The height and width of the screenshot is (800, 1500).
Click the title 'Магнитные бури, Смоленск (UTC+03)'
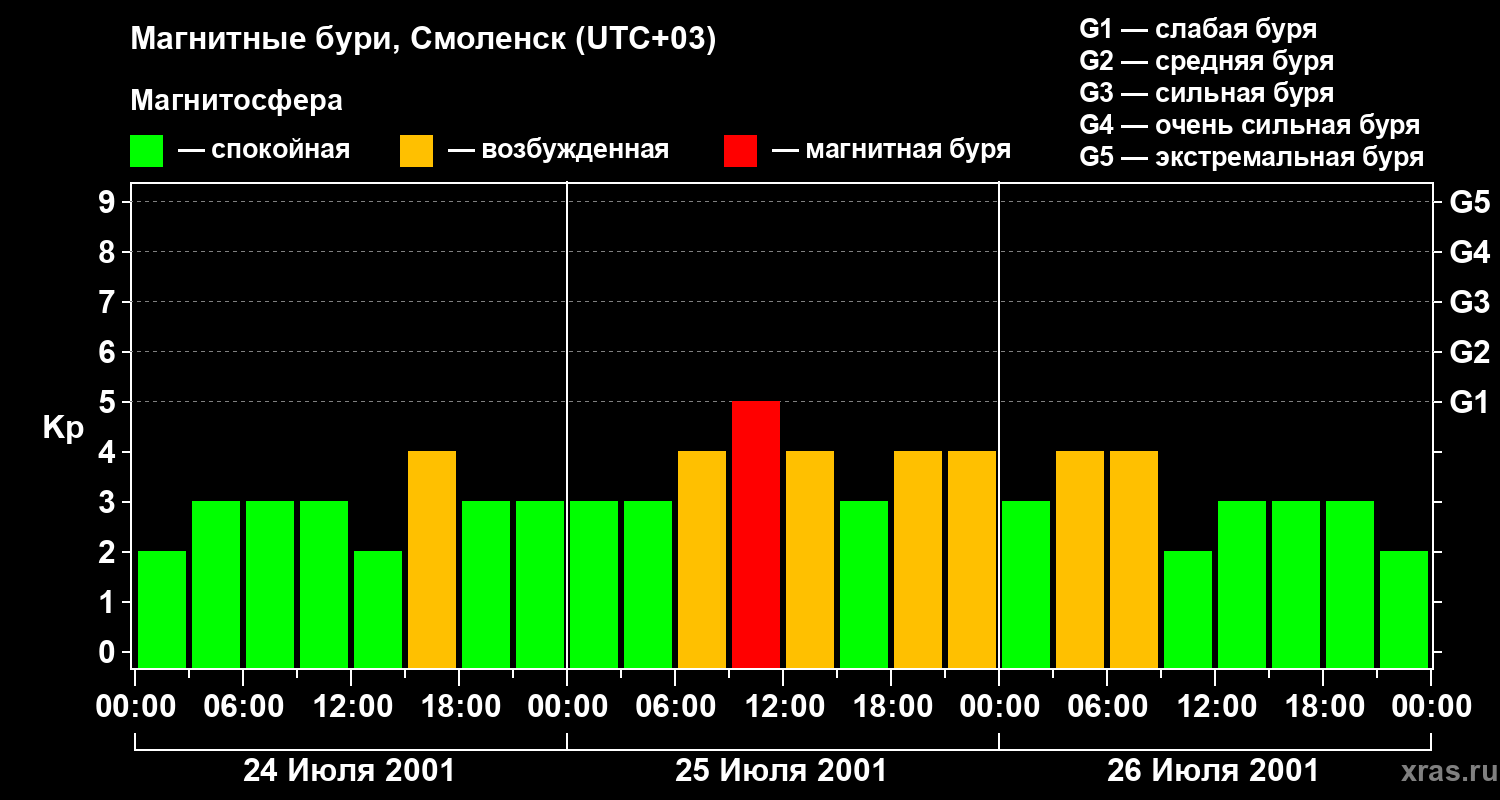tap(424, 40)
